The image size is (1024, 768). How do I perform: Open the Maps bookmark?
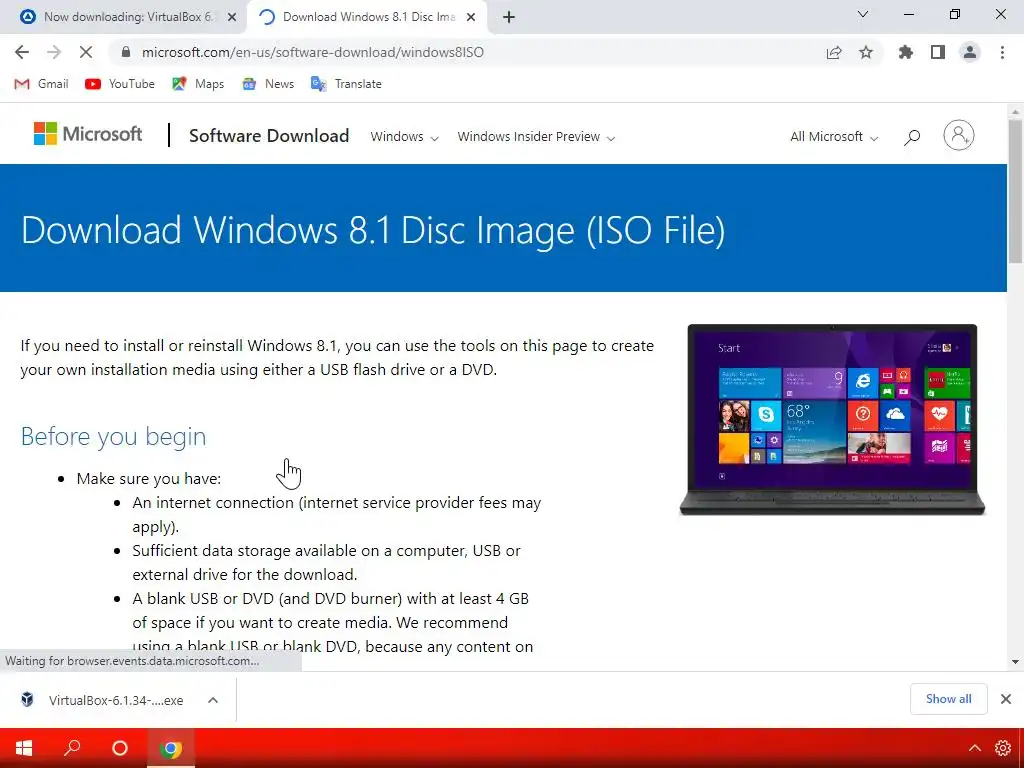[198, 84]
